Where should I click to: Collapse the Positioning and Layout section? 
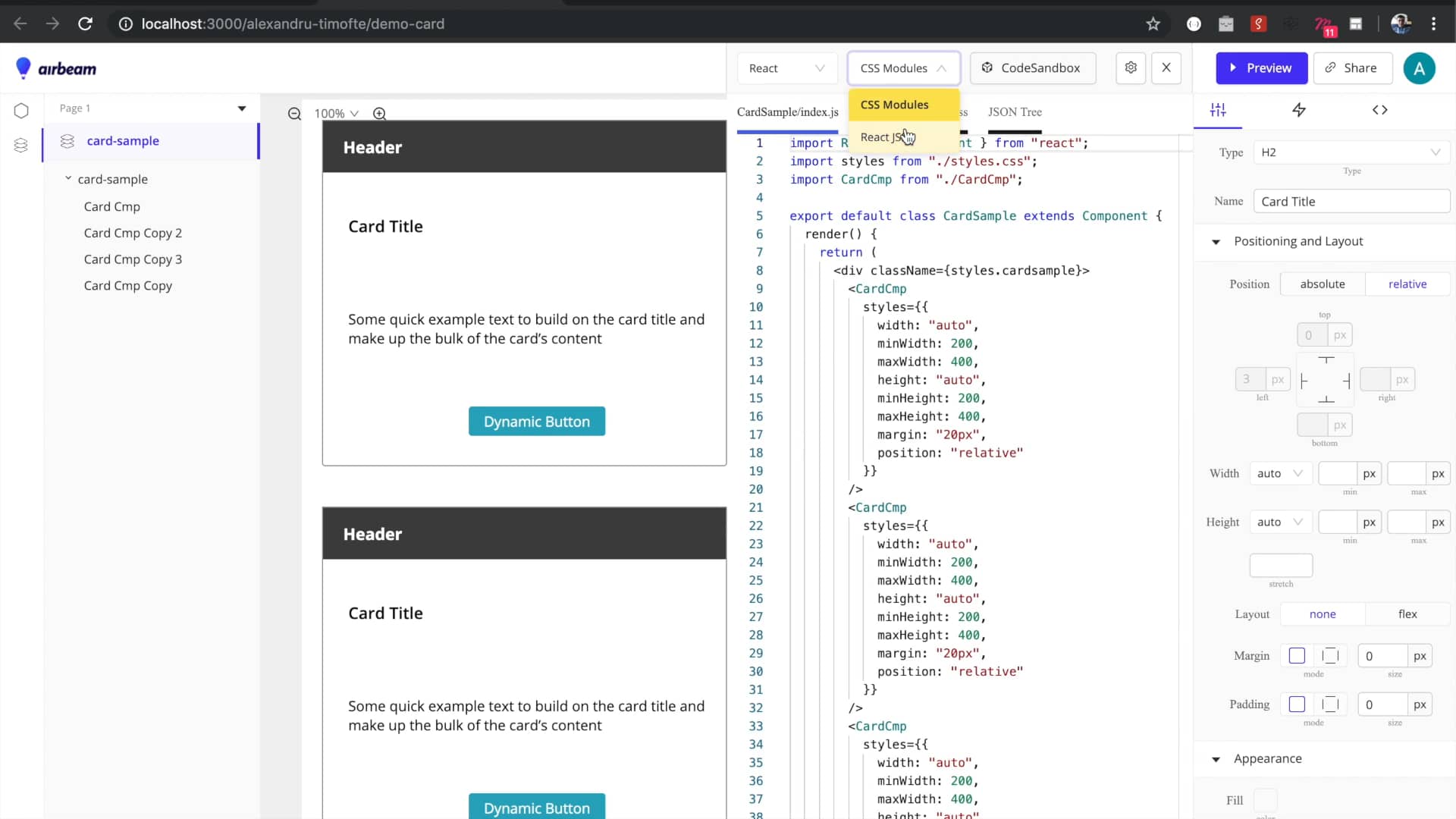click(1216, 242)
